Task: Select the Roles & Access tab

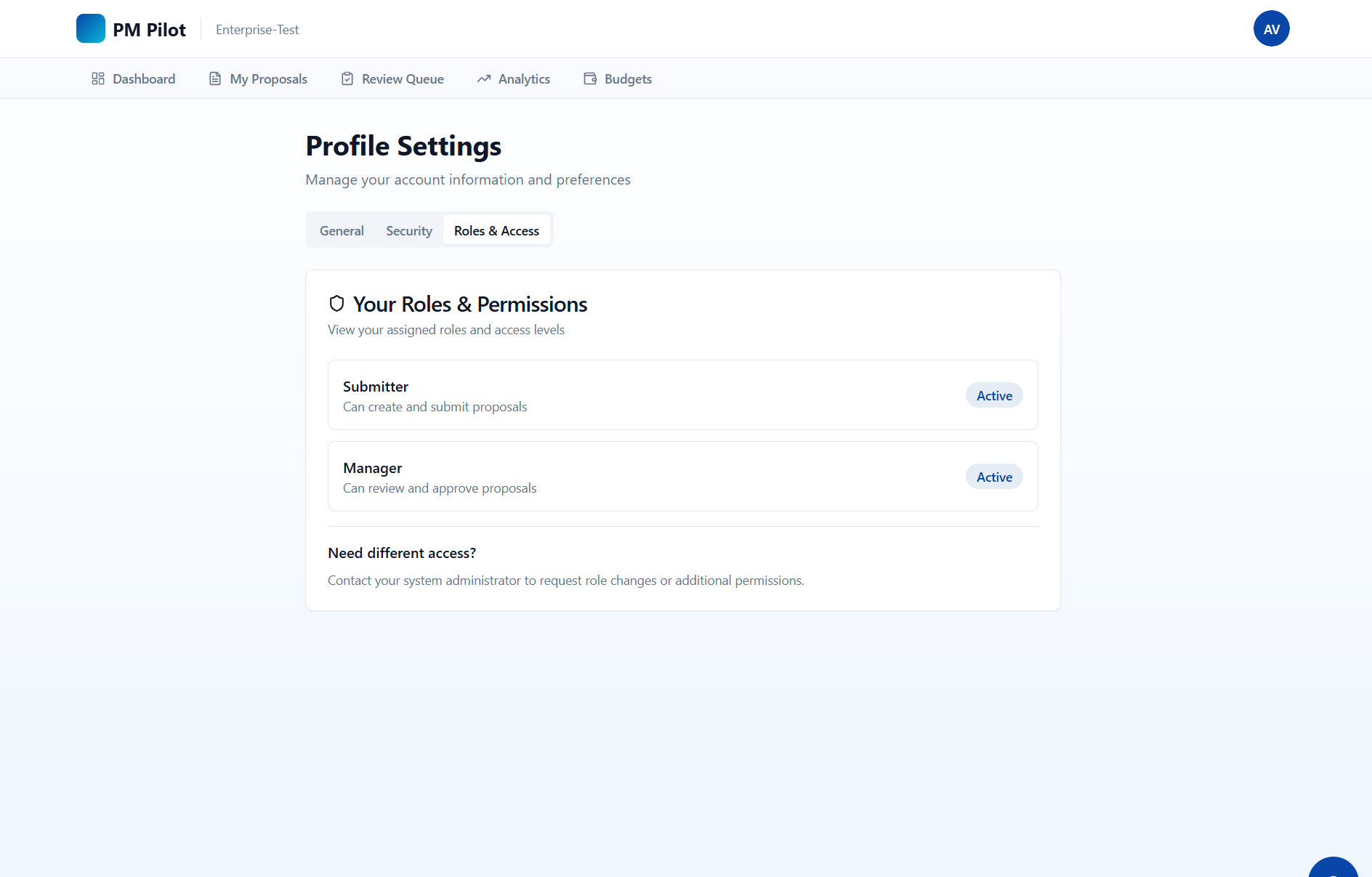Action: click(496, 230)
